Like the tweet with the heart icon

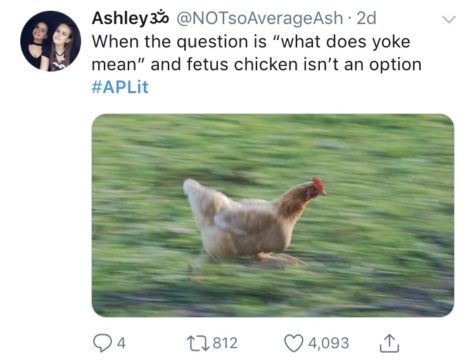point(294,343)
